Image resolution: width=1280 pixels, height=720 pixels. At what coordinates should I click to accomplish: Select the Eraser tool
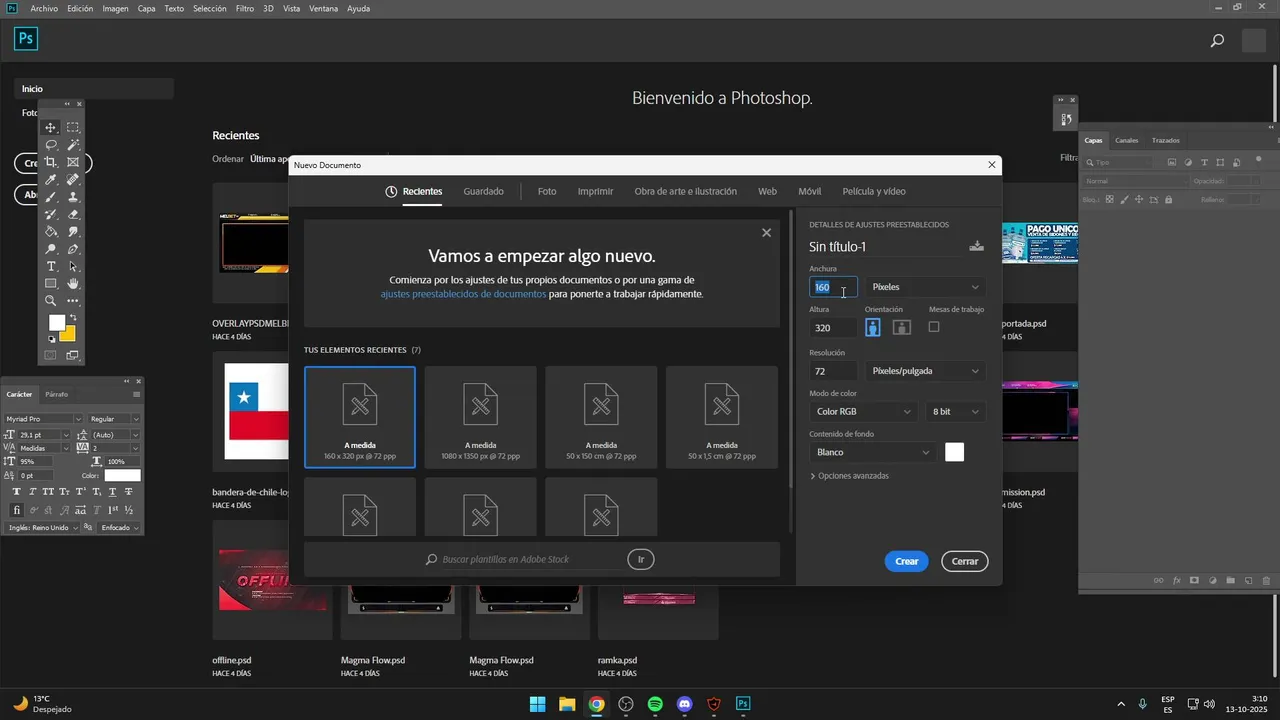coord(73,214)
